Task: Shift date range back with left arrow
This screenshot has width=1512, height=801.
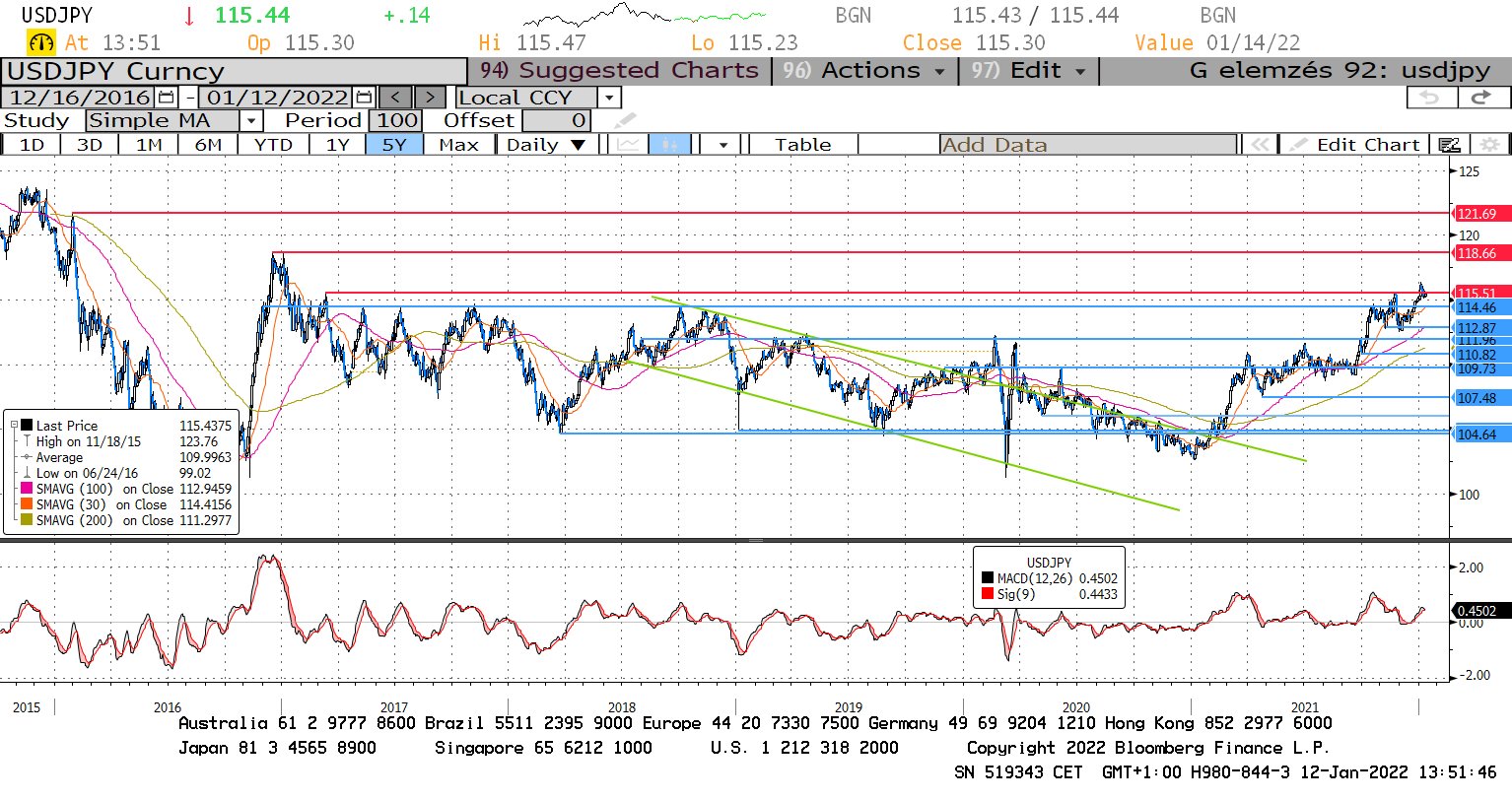Action: [x=395, y=98]
